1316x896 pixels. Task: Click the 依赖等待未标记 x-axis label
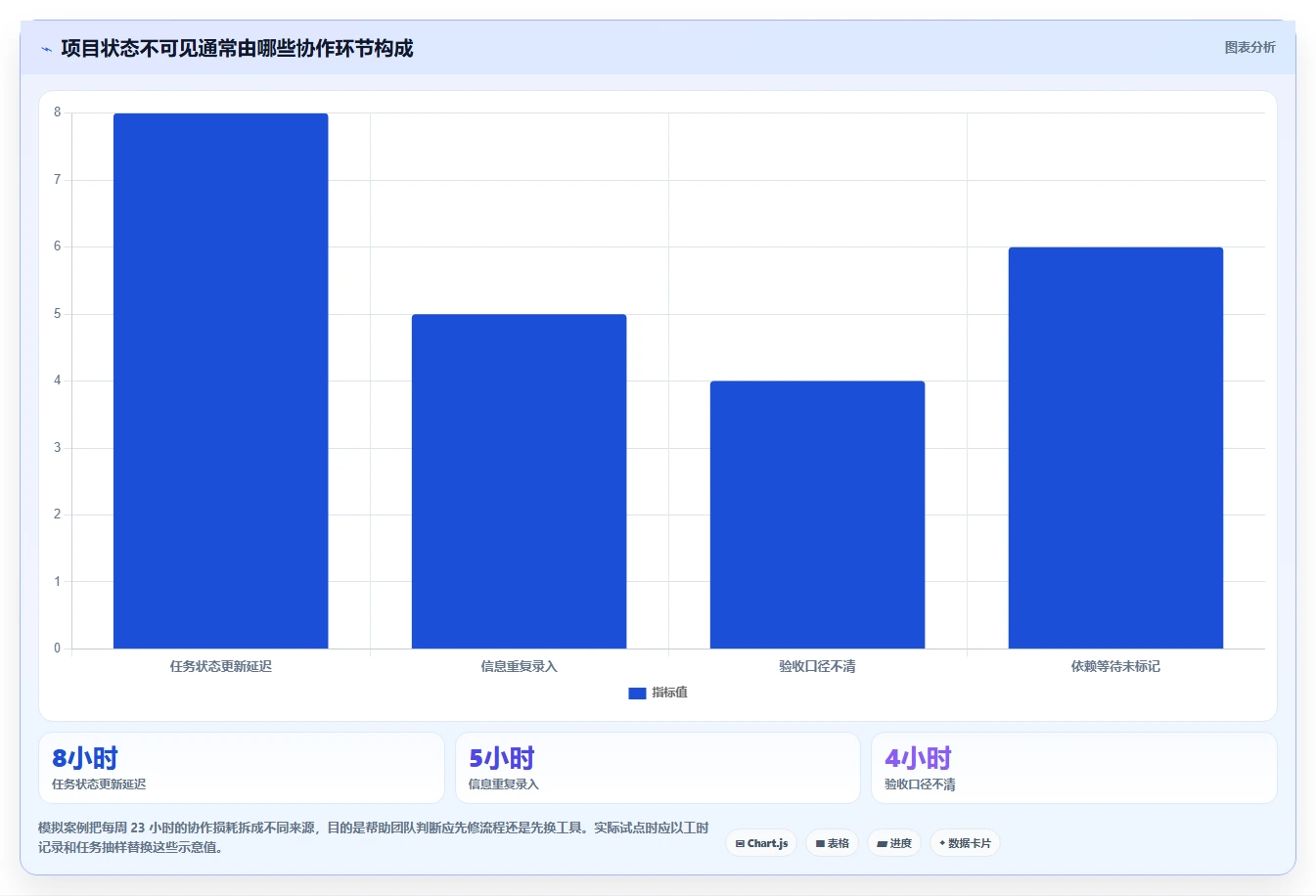tap(1115, 666)
